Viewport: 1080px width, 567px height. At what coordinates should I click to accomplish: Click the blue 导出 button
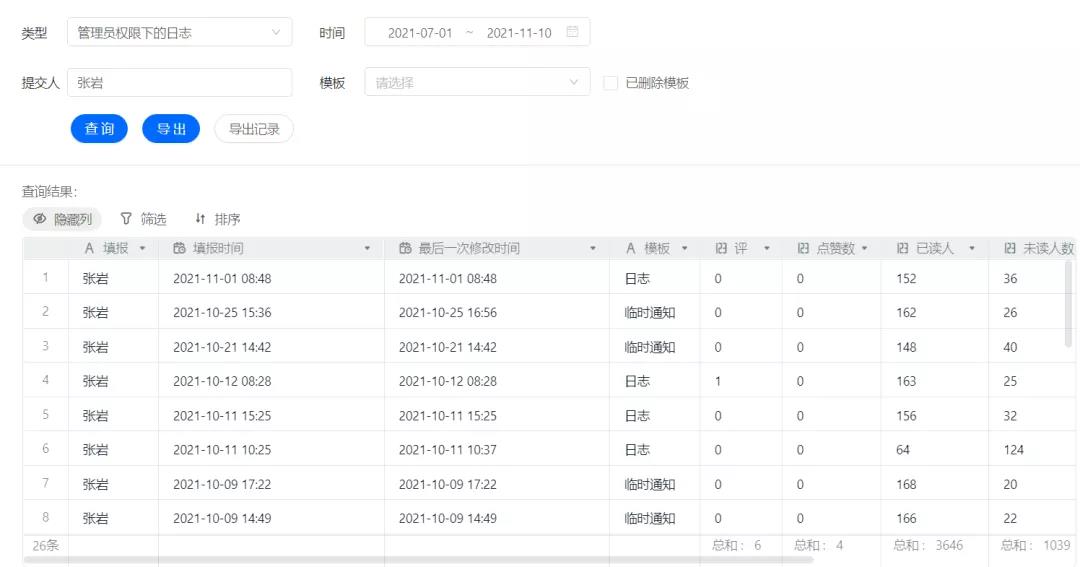[x=171, y=129]
